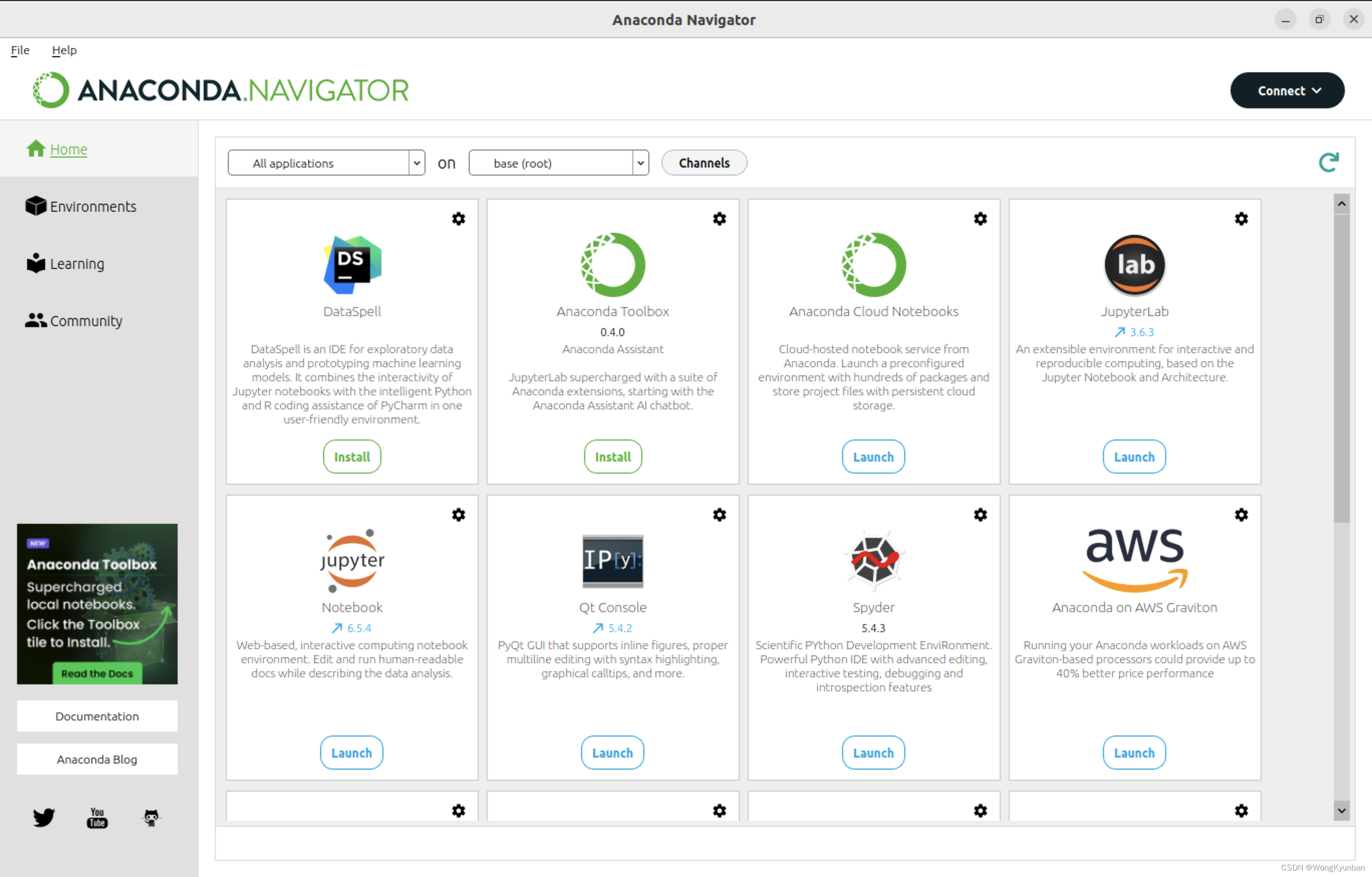Click the Home house icon
Viewport: 1372px width, 877px height.
36,149
